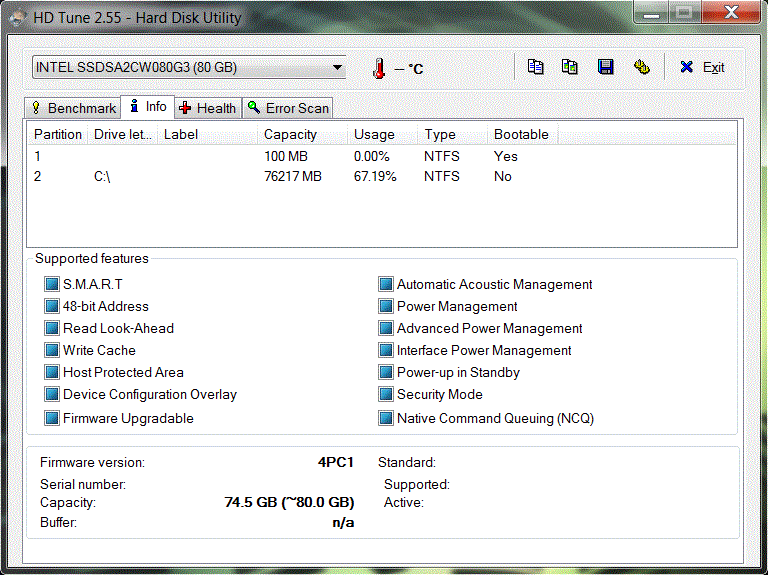Viewport: 768px width, 575px height.
Task: Select the Info tab
Action: pyautogui.click(x=147, y=107)
